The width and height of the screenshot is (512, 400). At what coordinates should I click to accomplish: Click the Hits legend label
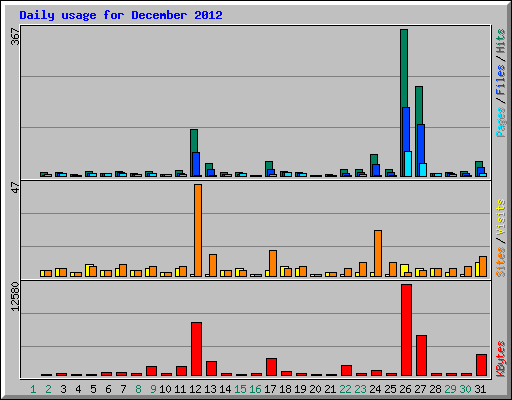tap(500, 41)
